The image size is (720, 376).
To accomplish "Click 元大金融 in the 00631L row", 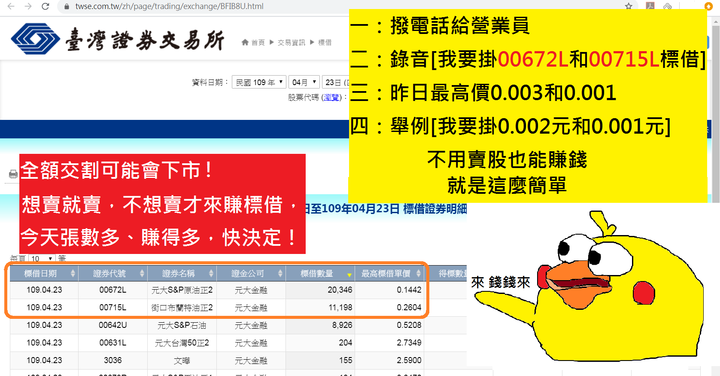I will [251, 342].
